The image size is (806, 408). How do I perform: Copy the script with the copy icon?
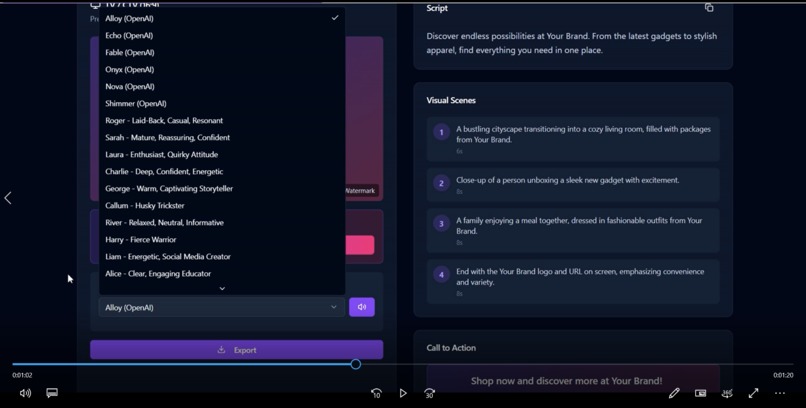tap(709, 8)
